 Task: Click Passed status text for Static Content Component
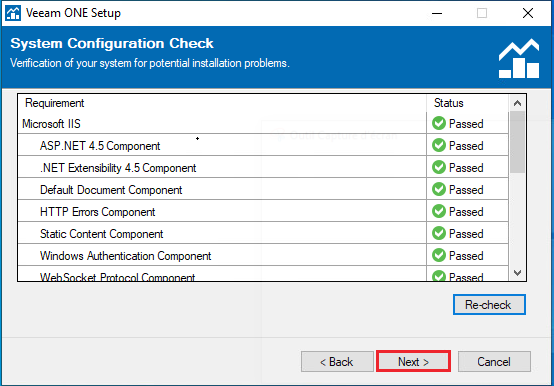click(x=466, y=233)
